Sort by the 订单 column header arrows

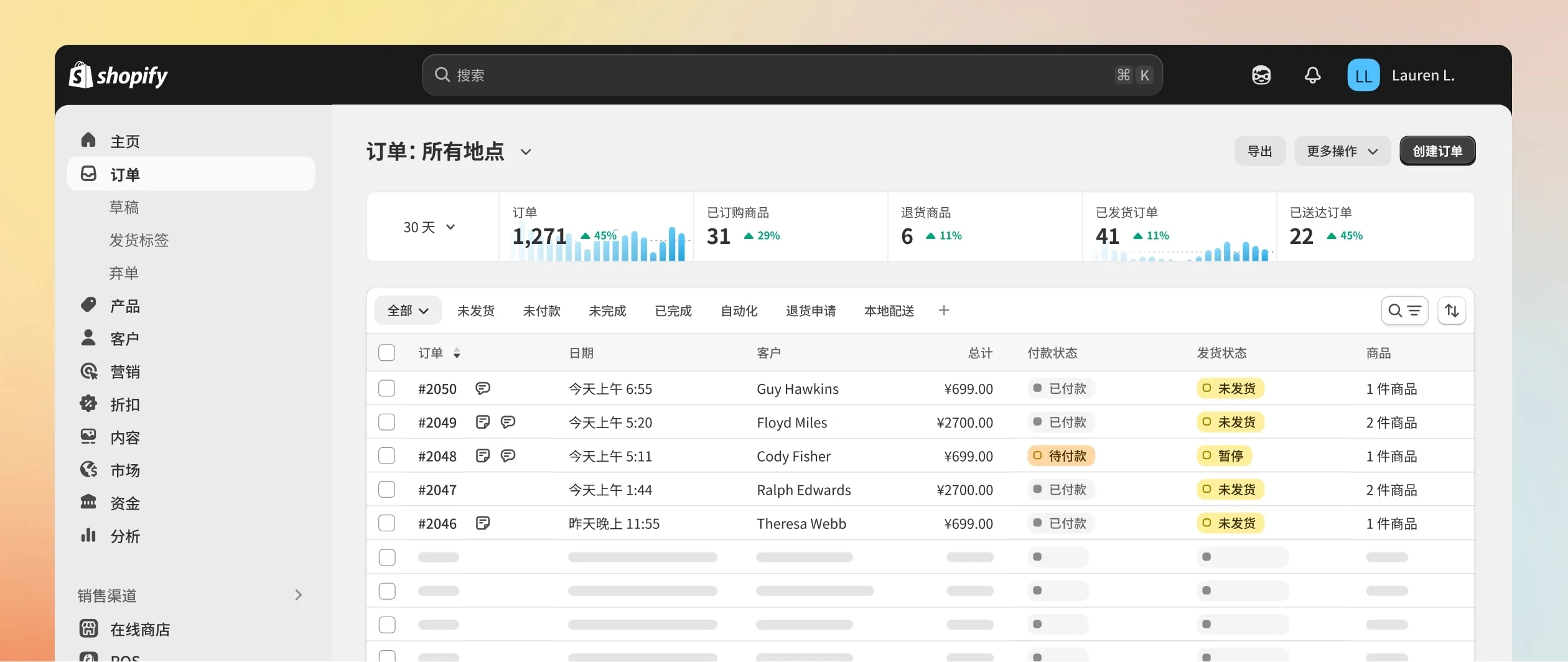click(457, 353)
